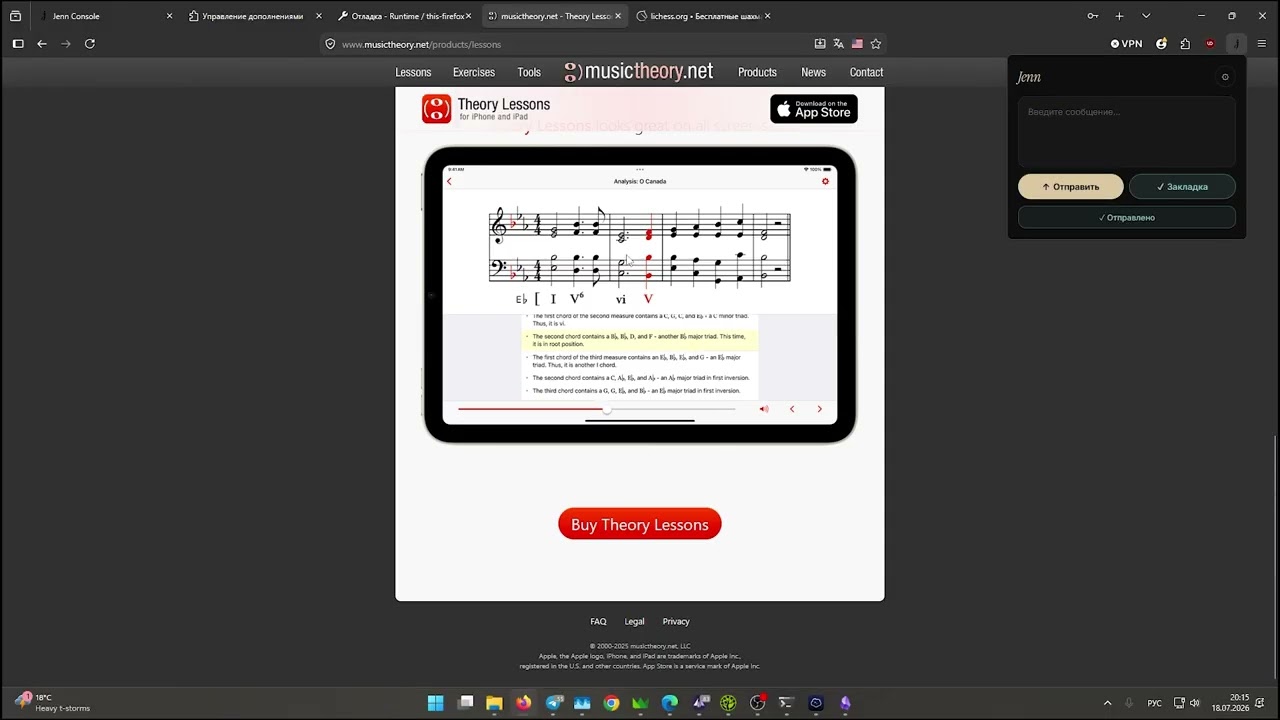The image size is (1280, 720).
Task: Open the Contact menu item
Action: (866, 72)
